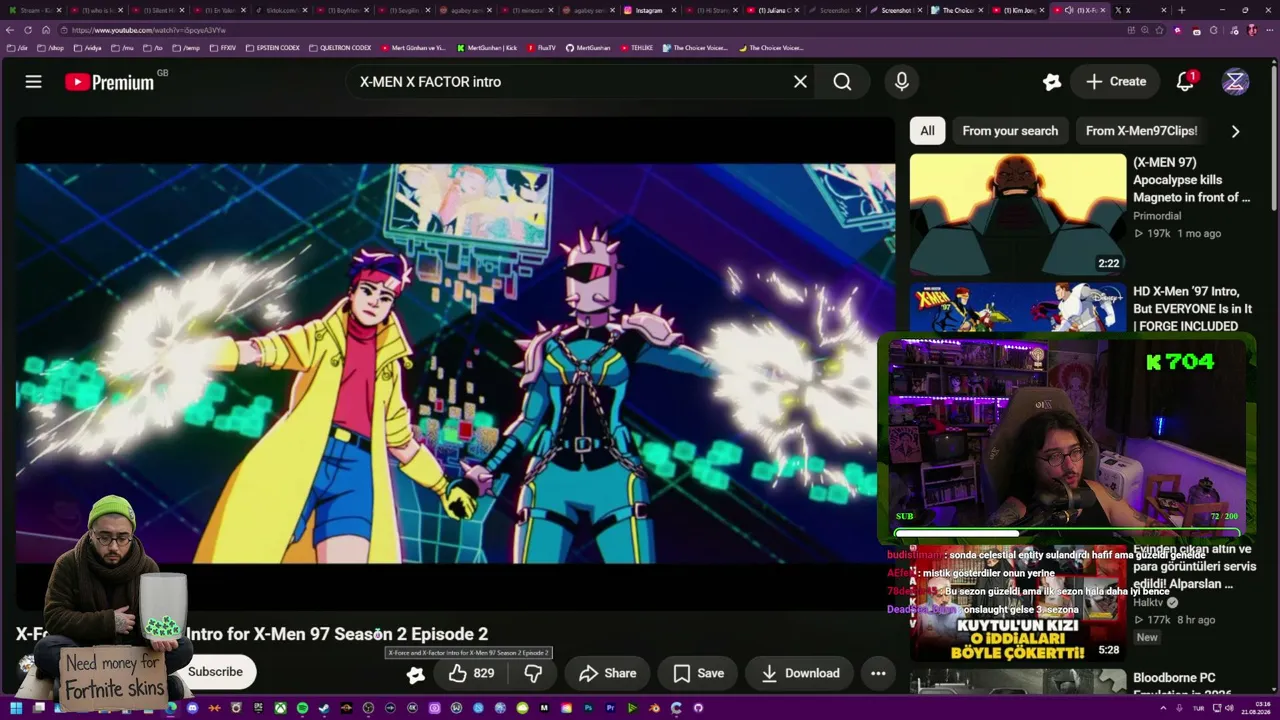
Task: Open the Apocalypse kills Magneto video thumbnail
Action: point(1018,214)
